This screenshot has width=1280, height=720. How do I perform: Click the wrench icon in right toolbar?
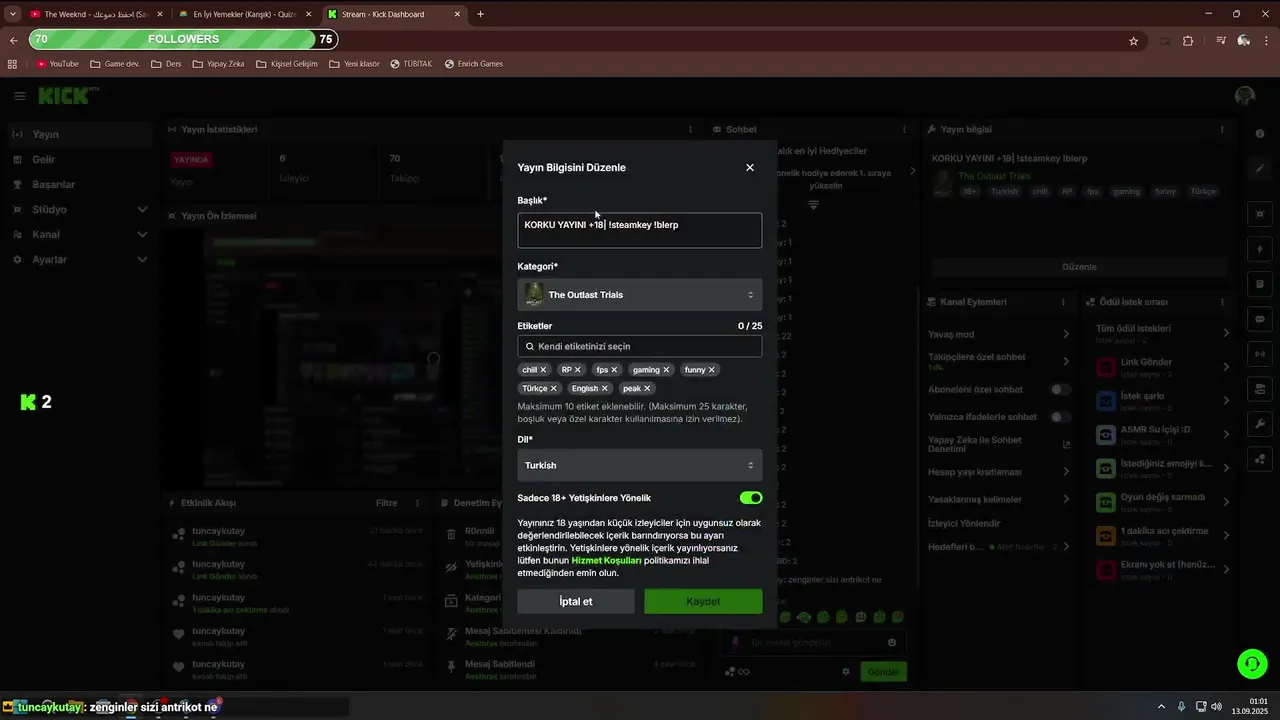tap(1260, 424)
